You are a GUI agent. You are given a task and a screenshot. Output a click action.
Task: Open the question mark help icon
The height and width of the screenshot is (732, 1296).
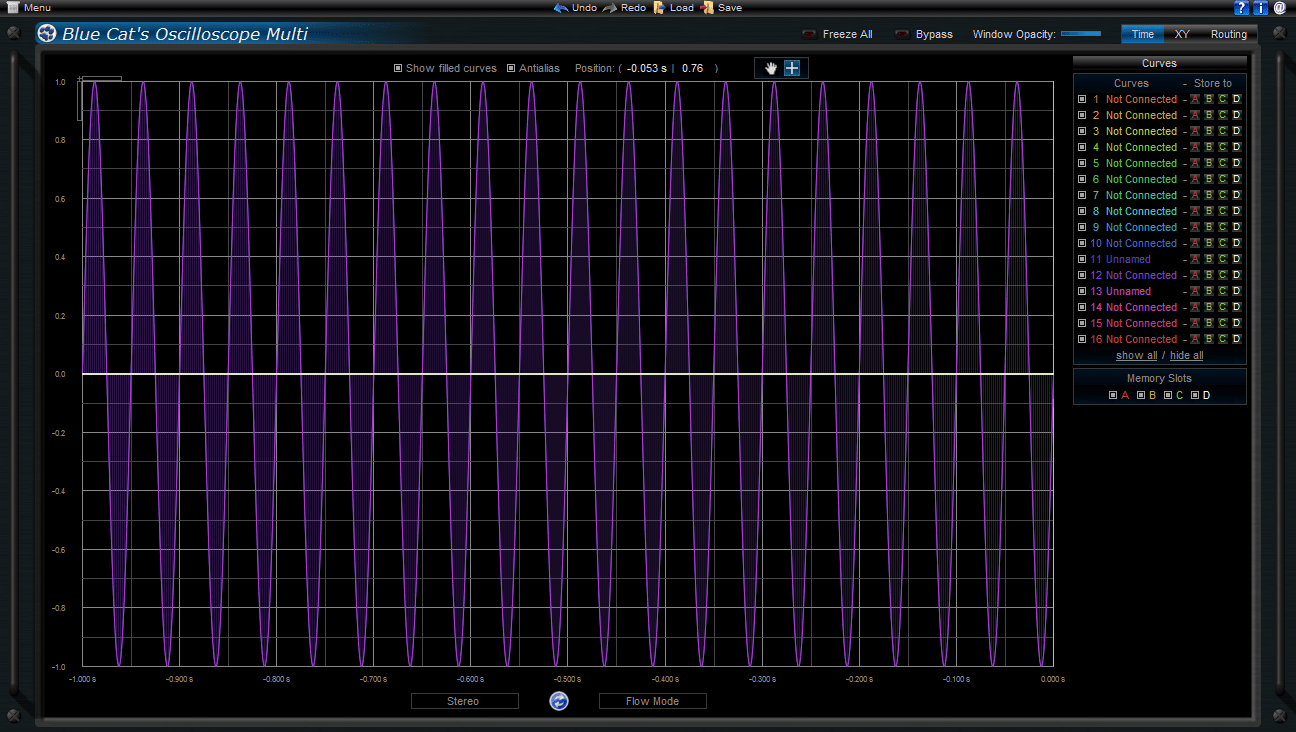(1241, 8)
